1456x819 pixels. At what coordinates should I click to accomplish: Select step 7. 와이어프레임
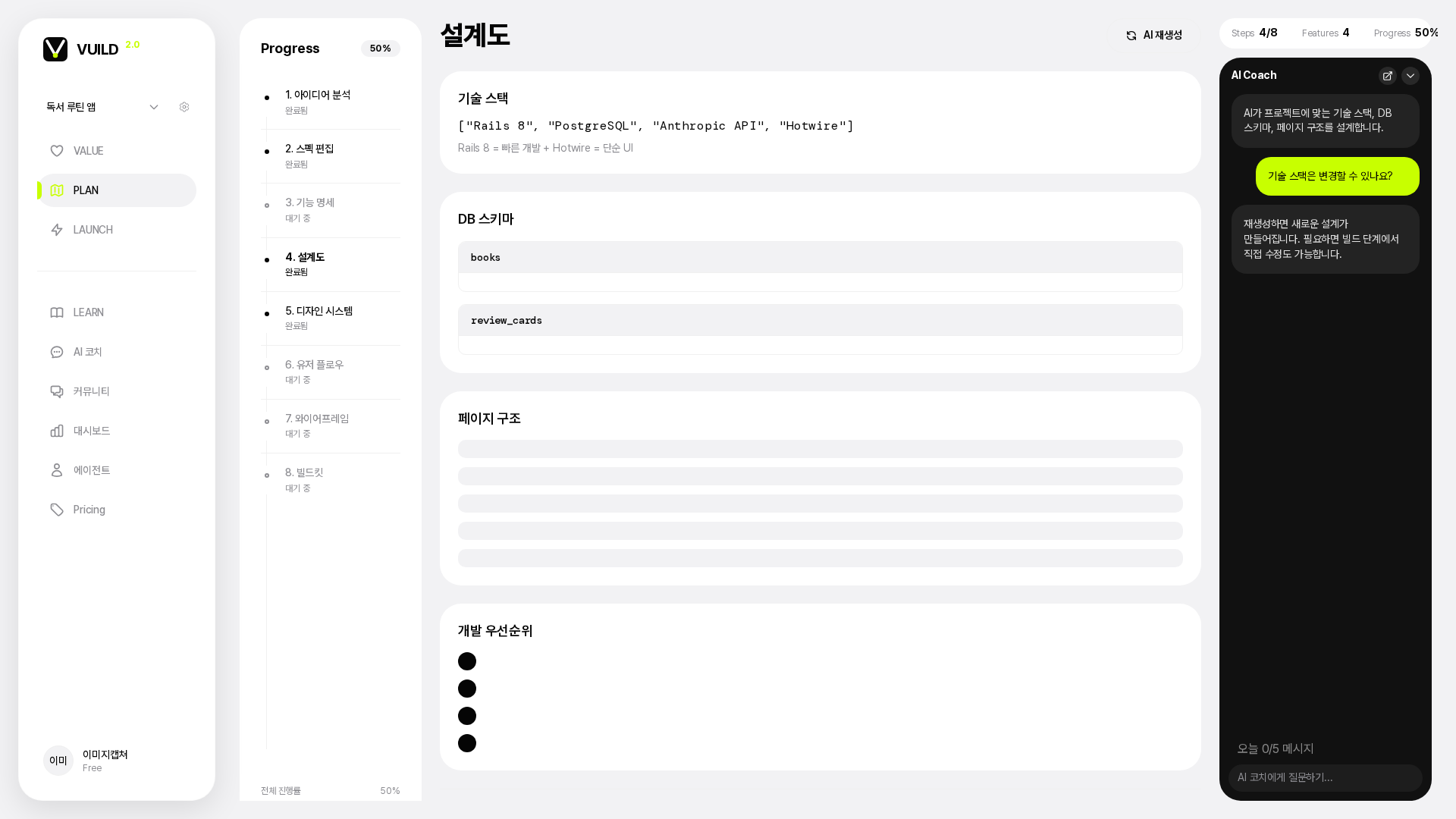tap(331, 425)
